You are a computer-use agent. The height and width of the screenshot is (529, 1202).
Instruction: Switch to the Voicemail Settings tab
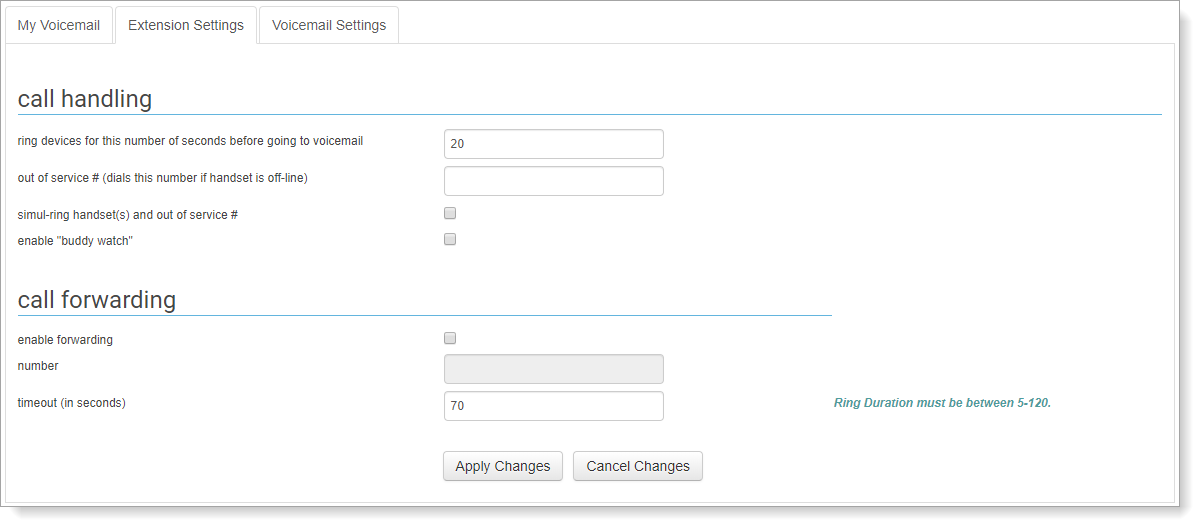(x=329, y=25)
